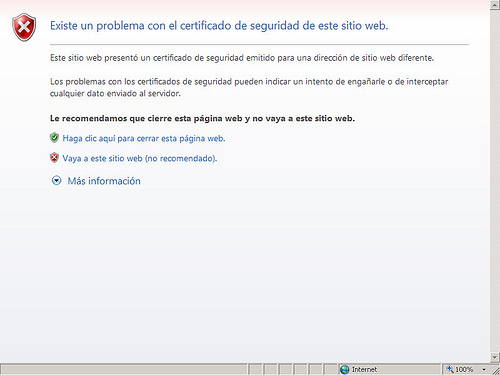Click the scrollbar down arrow
This screenshot has width=500, height=375.
[x=495, y=357]
